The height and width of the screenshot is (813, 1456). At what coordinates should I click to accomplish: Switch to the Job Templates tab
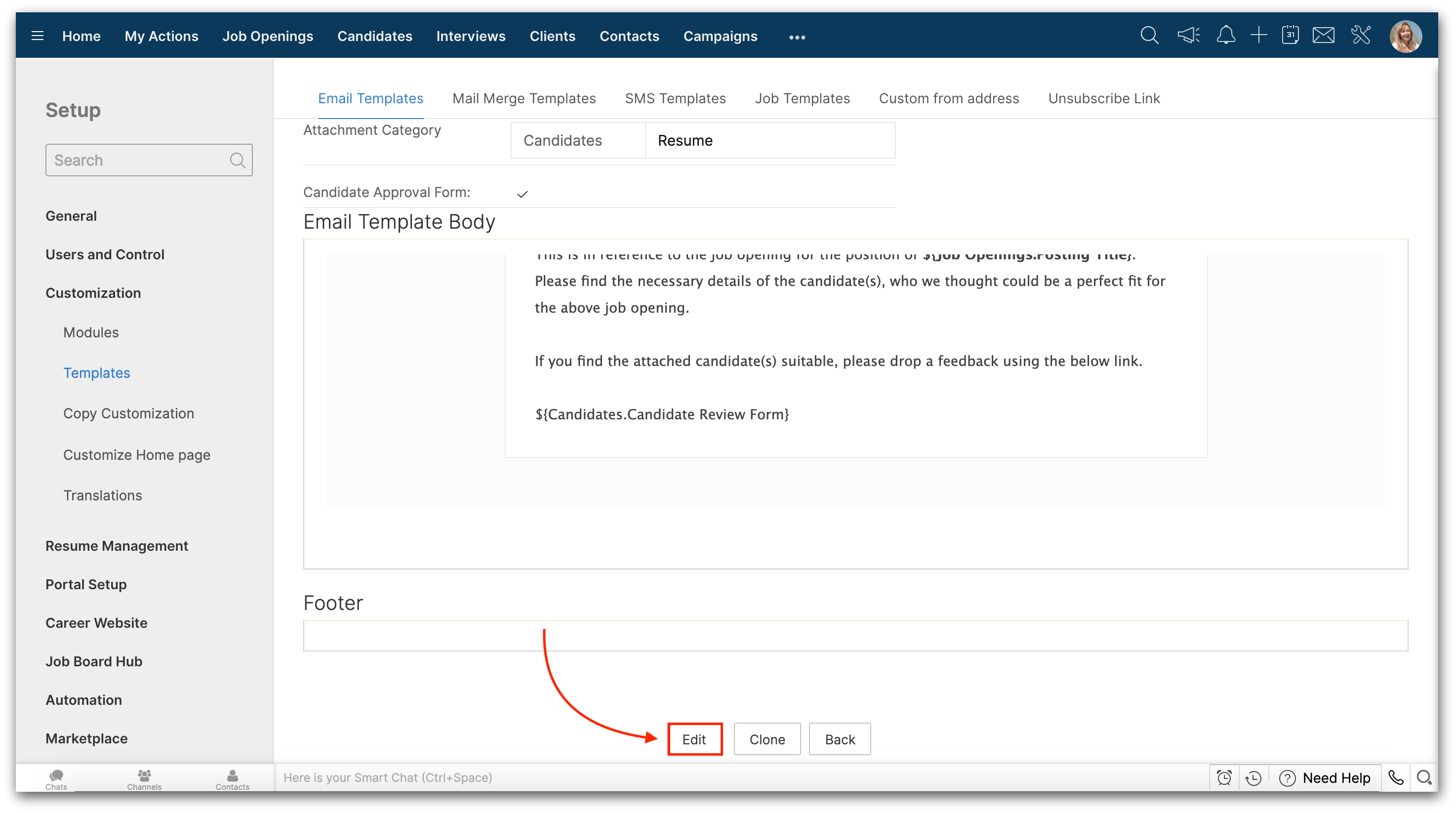802,98
